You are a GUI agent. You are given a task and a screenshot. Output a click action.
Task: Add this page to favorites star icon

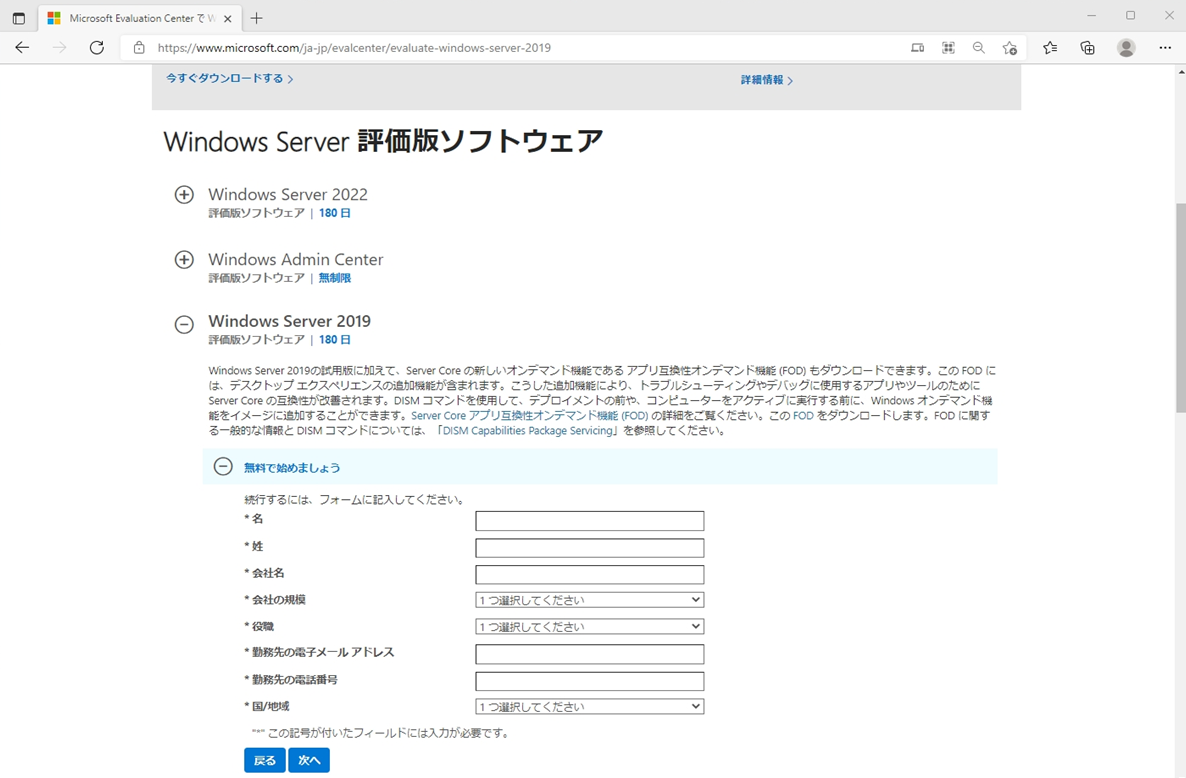[1009, 48]
